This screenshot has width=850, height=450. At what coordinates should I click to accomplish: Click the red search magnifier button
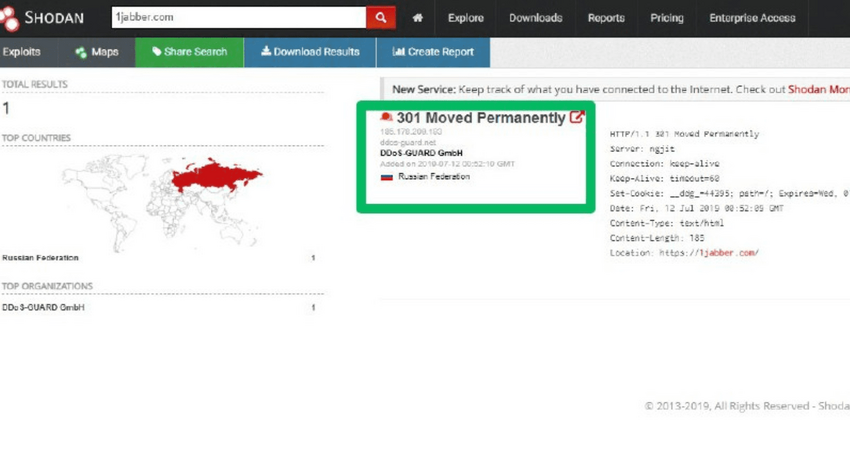point(381,17)
